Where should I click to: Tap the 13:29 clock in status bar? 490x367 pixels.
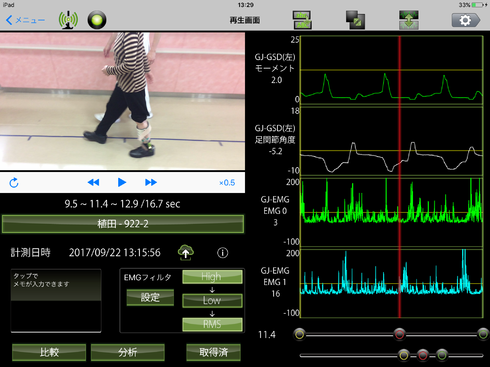pos(246,5)
